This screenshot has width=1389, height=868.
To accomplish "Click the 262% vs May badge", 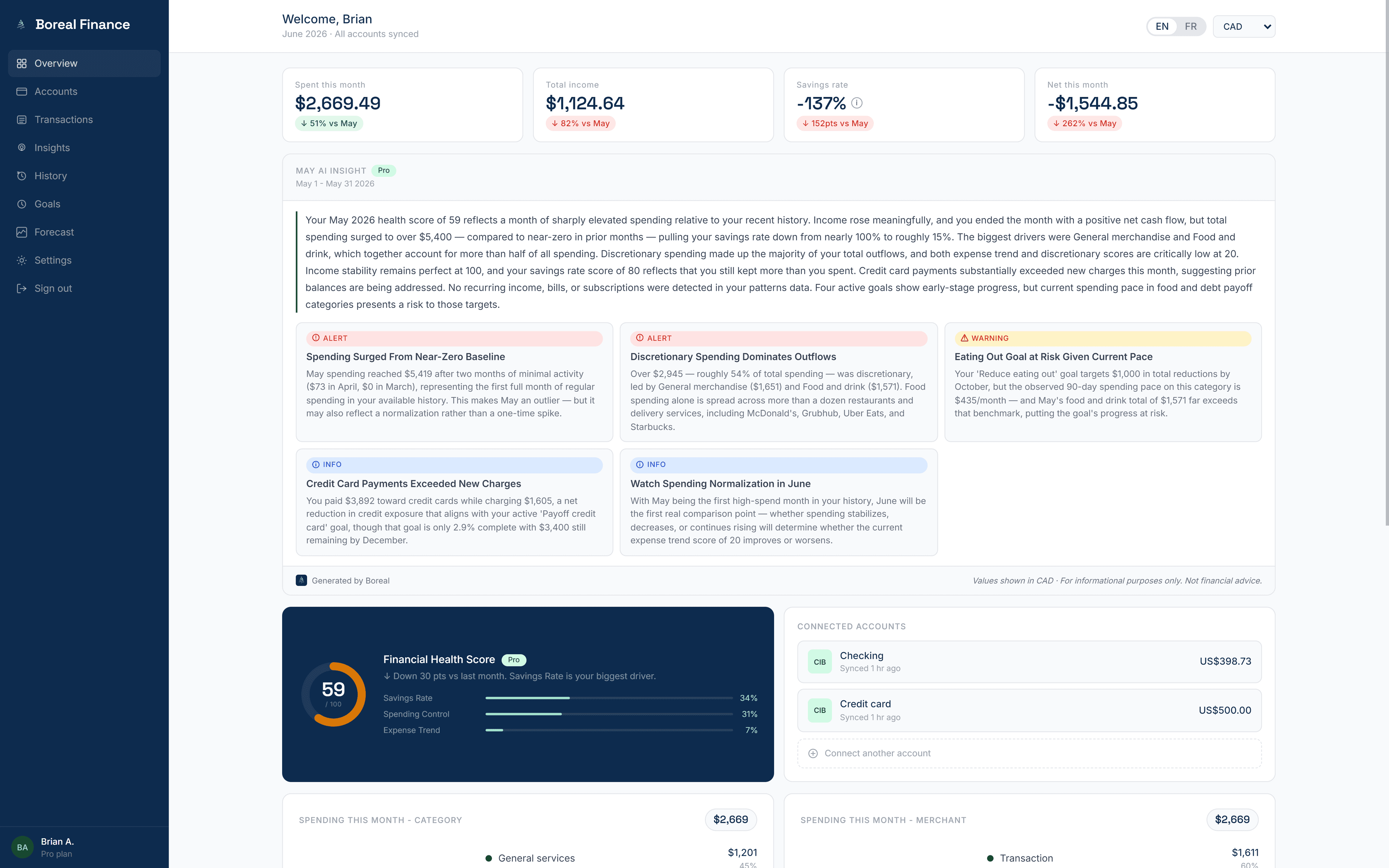I will pyautogui.click(x=1084, y=123).
